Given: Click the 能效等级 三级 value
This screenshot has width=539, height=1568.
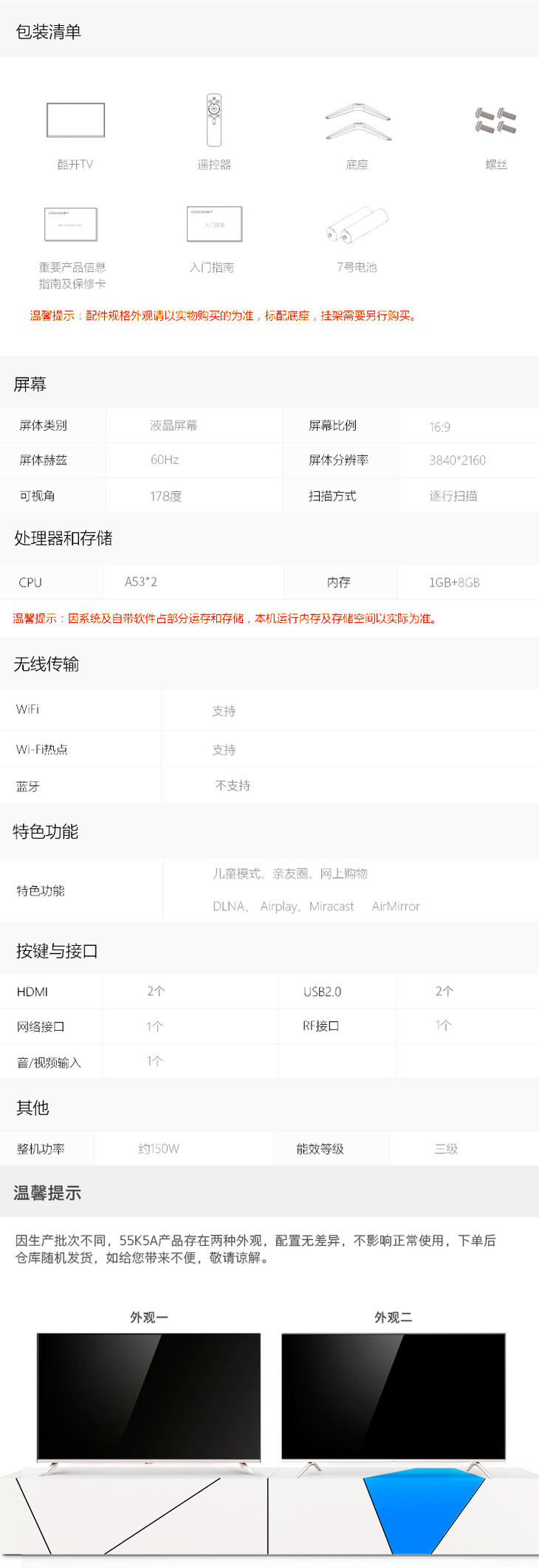Looking at the screenshot, I should pos(446,1149).
